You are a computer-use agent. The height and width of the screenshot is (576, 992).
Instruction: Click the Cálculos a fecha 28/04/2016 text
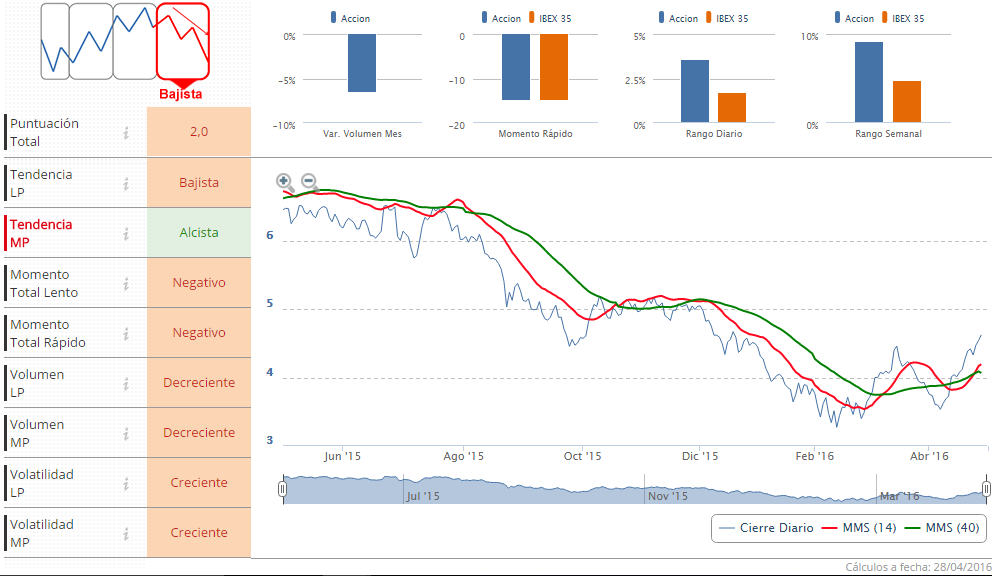point(918,567)
